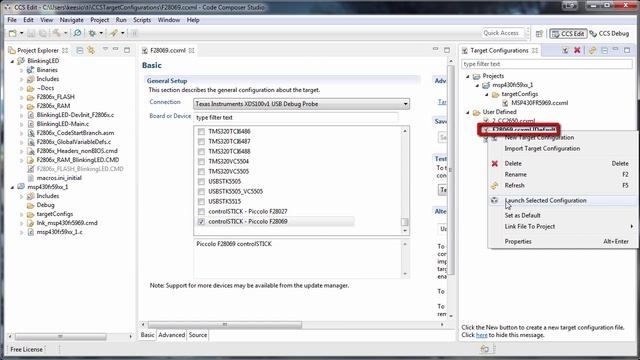Collapse all in Target Configurations panel

(x=604, y=50)
